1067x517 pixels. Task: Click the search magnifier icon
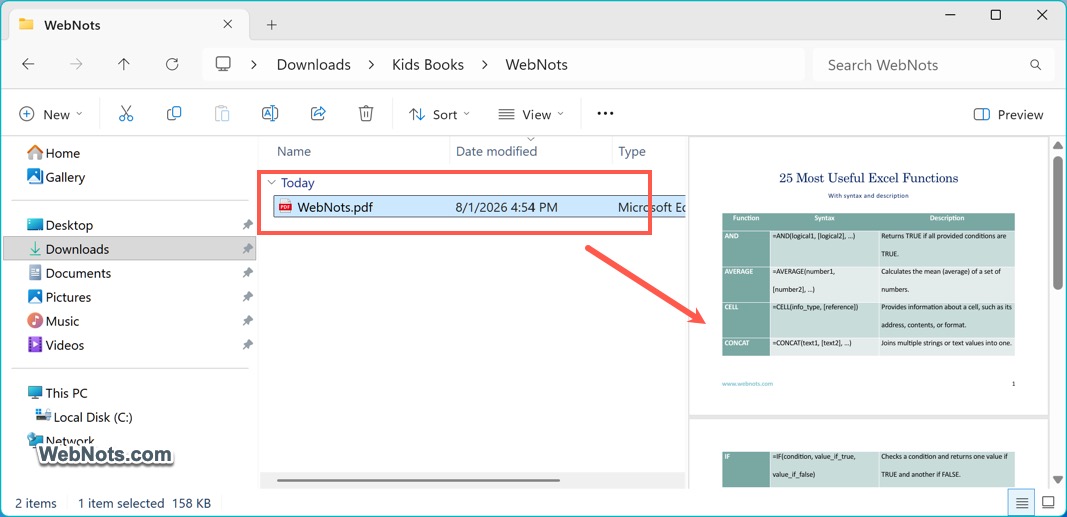[x=1036, y=65]
